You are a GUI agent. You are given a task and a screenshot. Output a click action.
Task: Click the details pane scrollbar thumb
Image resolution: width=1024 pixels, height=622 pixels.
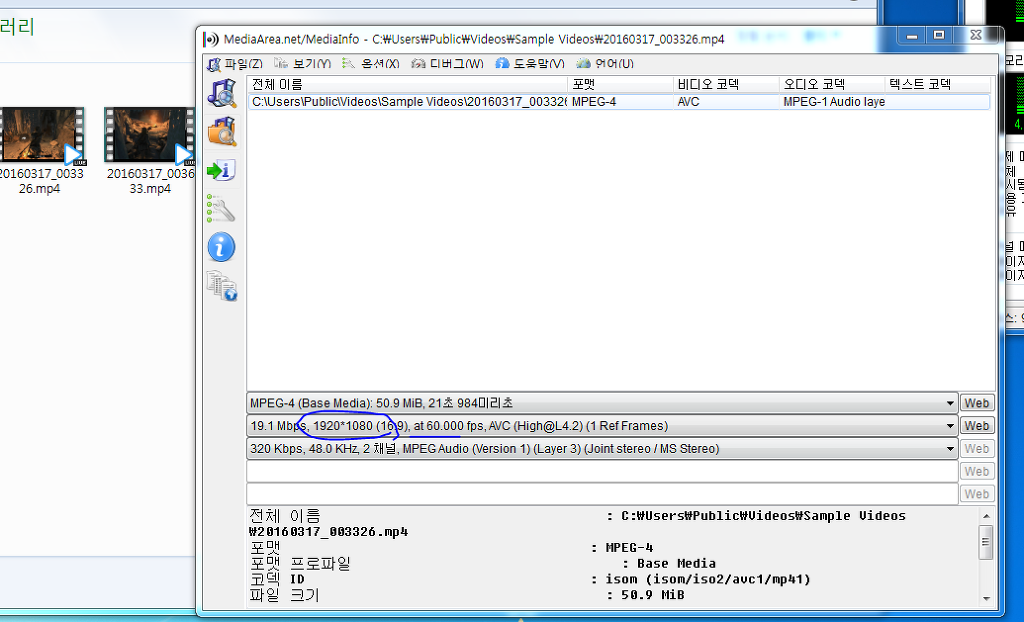[x=986, y=542]
